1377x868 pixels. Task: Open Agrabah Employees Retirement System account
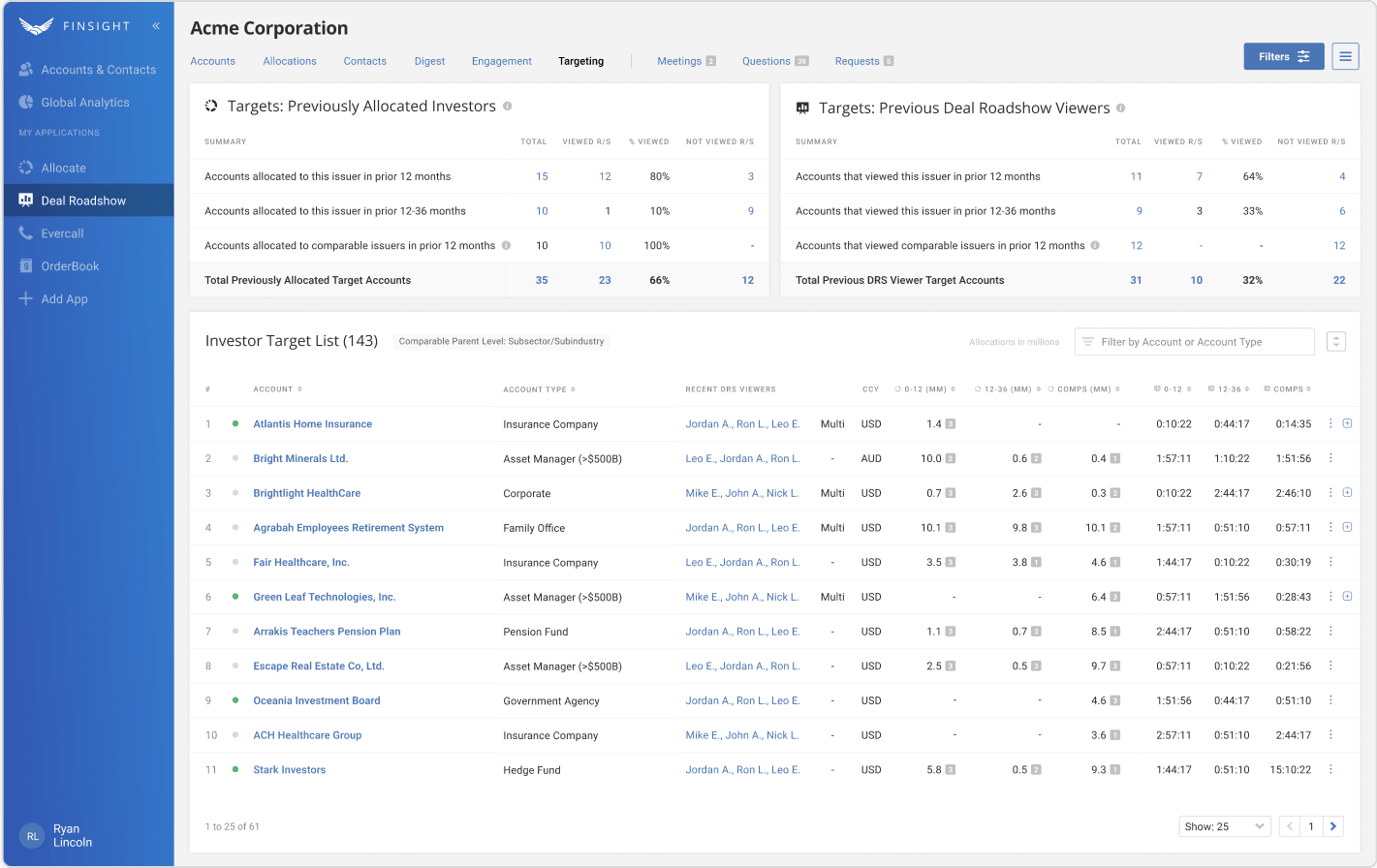(x=348, y=528)
